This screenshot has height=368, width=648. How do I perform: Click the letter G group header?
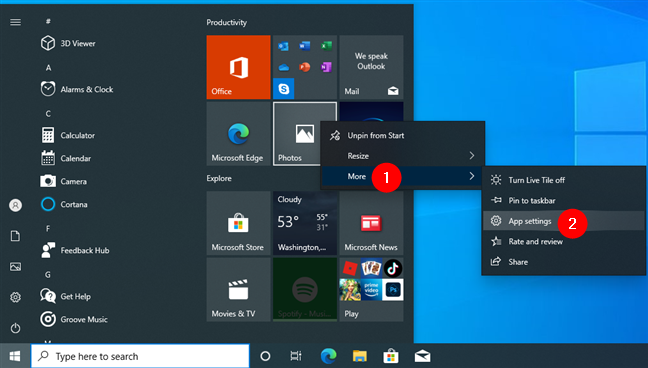coord(48,275)
